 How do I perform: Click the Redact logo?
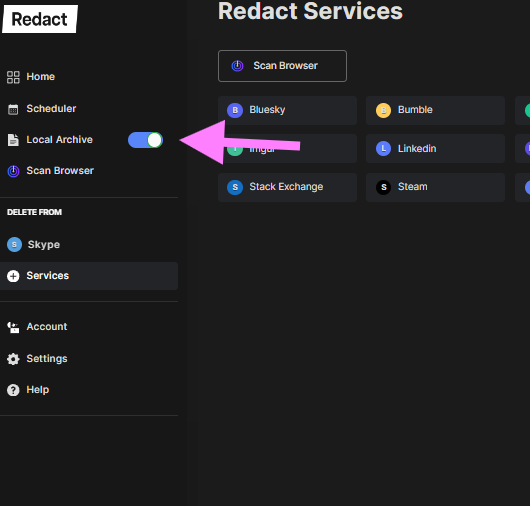pos(40,19)
